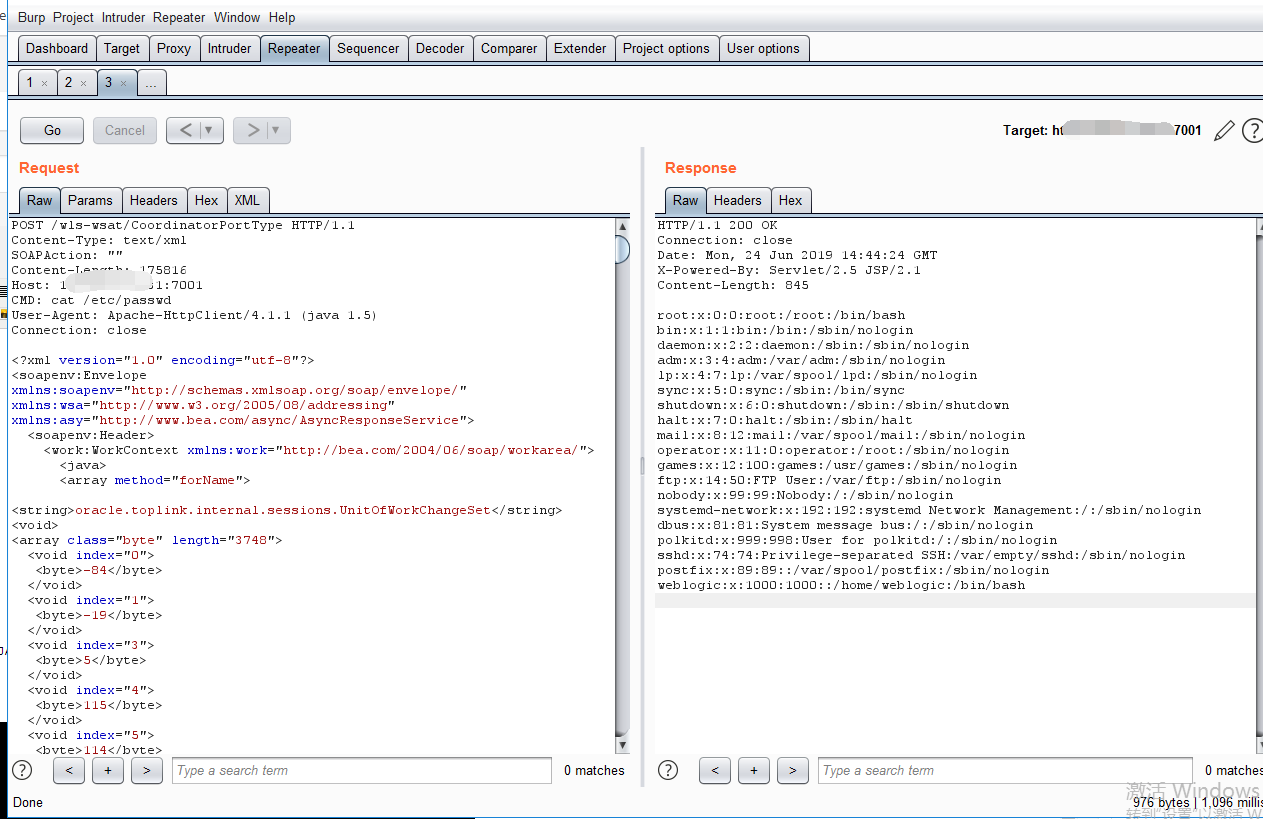
Task: Click the edit target pencil icon
Action: coord(1224,131)
